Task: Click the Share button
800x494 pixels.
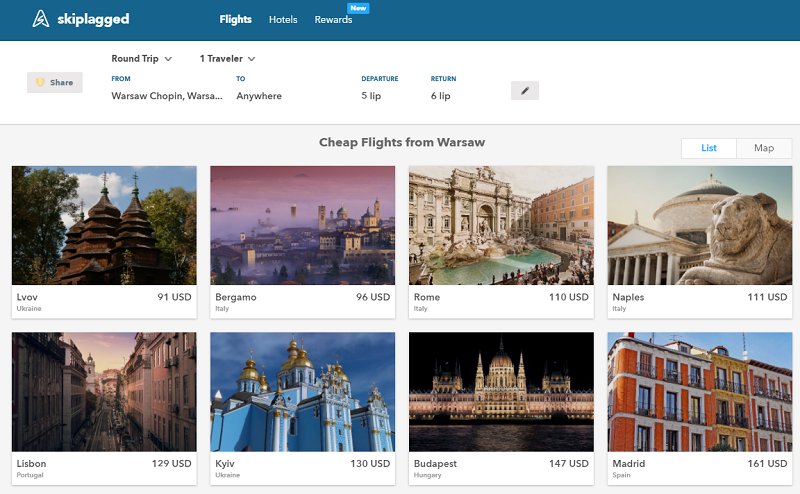Action: click(x=54, y=83)
